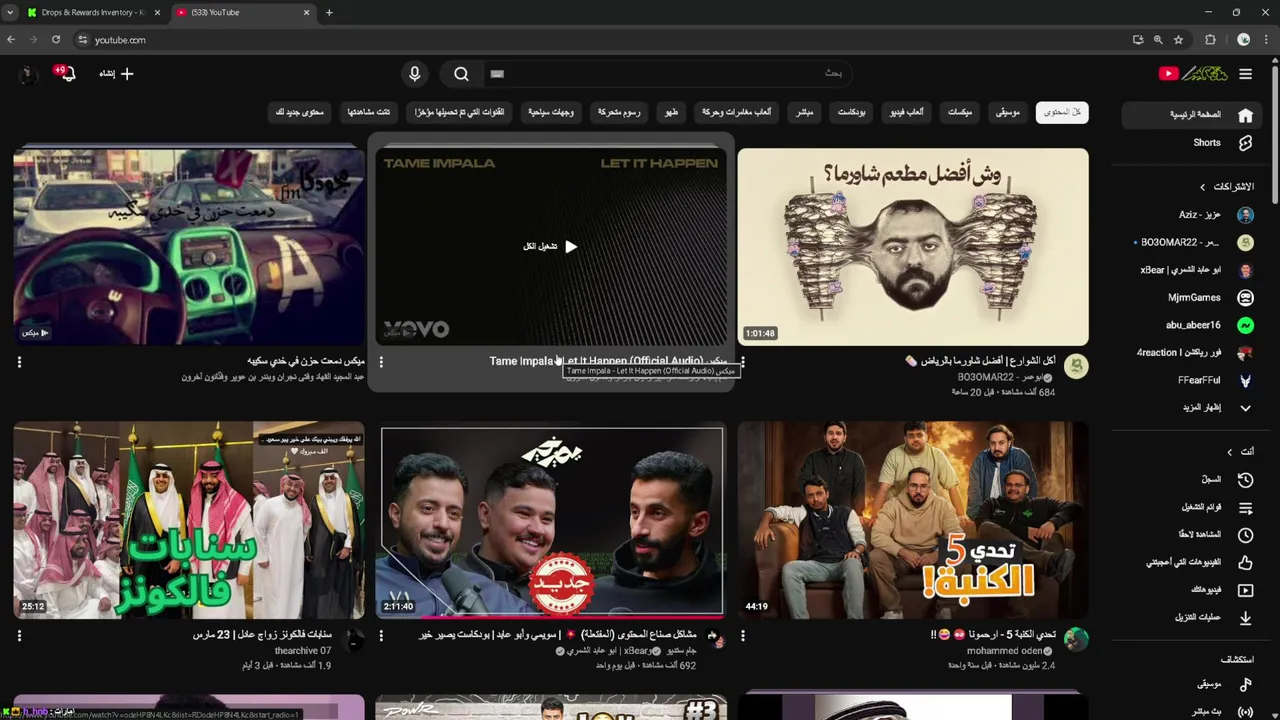
Task: Reload the page with browser refresh button
Action: coord(56,40)
